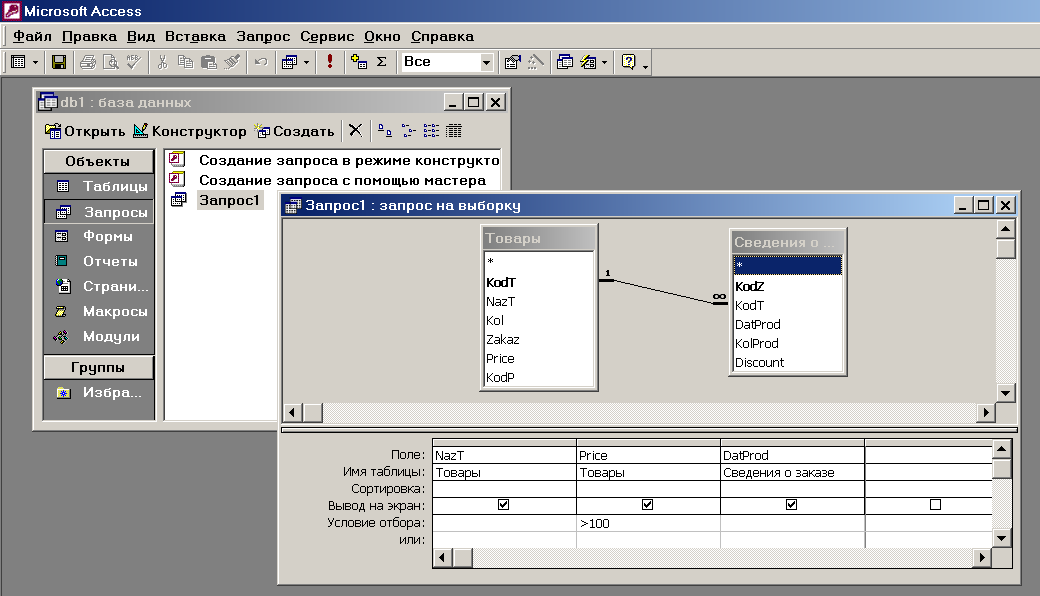The height and width of the screenshot is (596, 1040).
Task: Click the Undo arrow icon
Action: (x=261, y=62)
